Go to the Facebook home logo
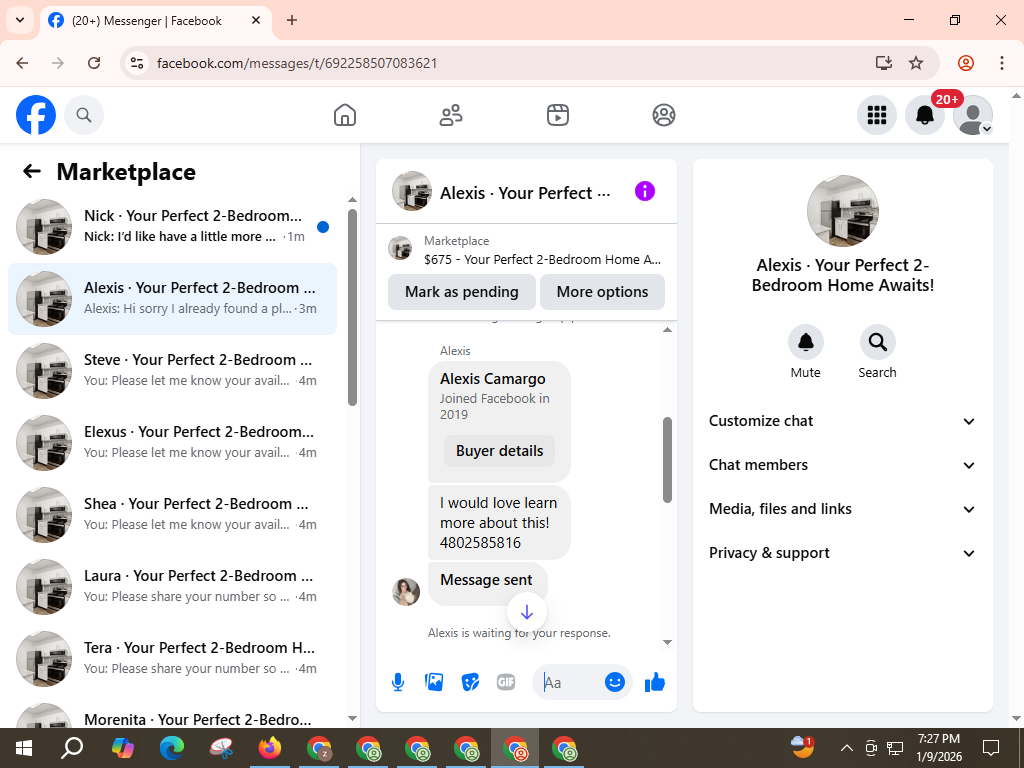1024x768 pixels. click(x=36, y=115)
